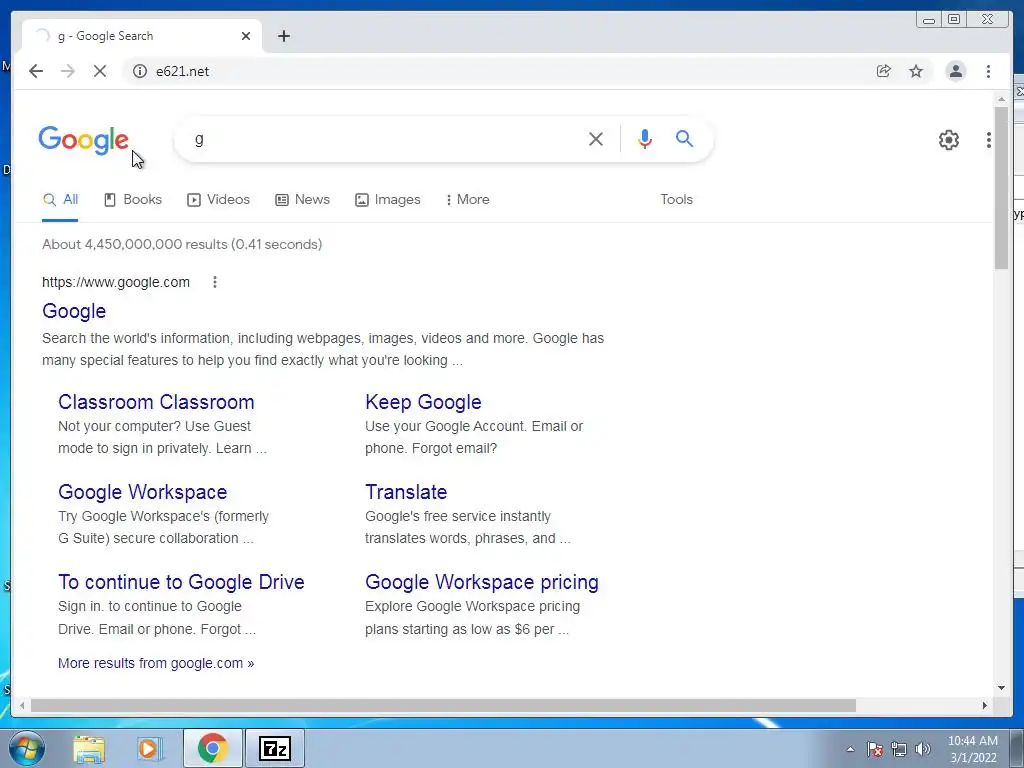Open the Translate link

tap(406, 492)
